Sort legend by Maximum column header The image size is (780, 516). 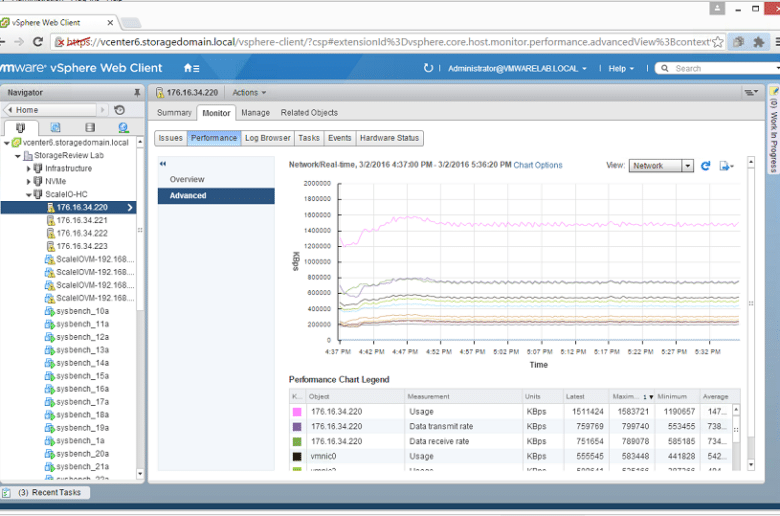(631, 397)
